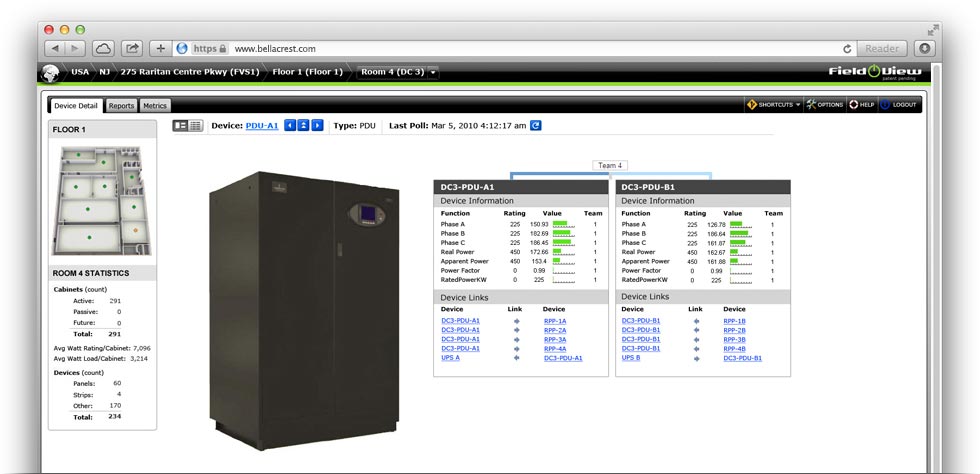Open the RPP-1B device link
Image resolution: width=980 pixels, height=474 pixels.
(734, 321)
